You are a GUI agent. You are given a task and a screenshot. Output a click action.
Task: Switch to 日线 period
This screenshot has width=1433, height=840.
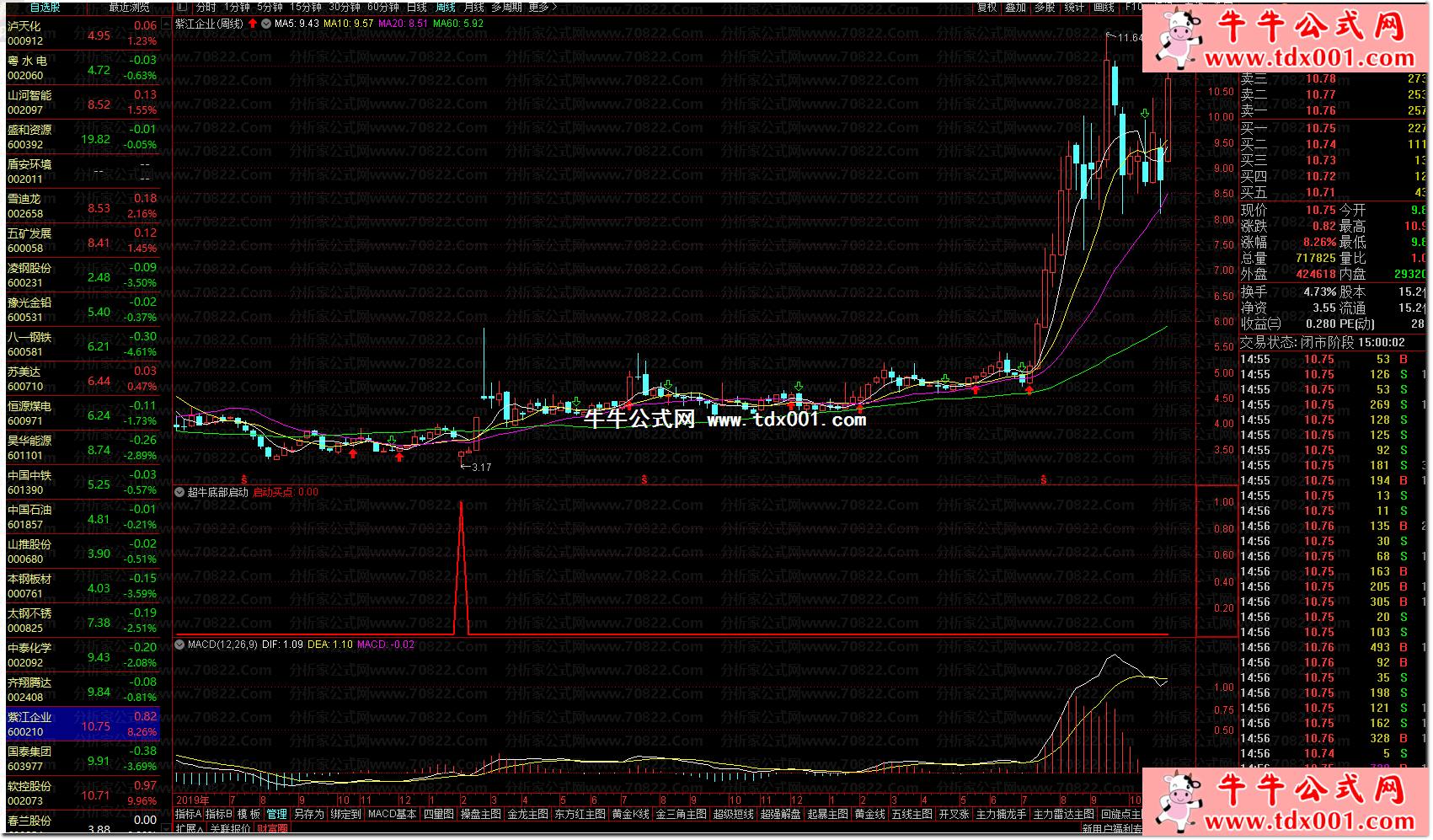[417, 8]
